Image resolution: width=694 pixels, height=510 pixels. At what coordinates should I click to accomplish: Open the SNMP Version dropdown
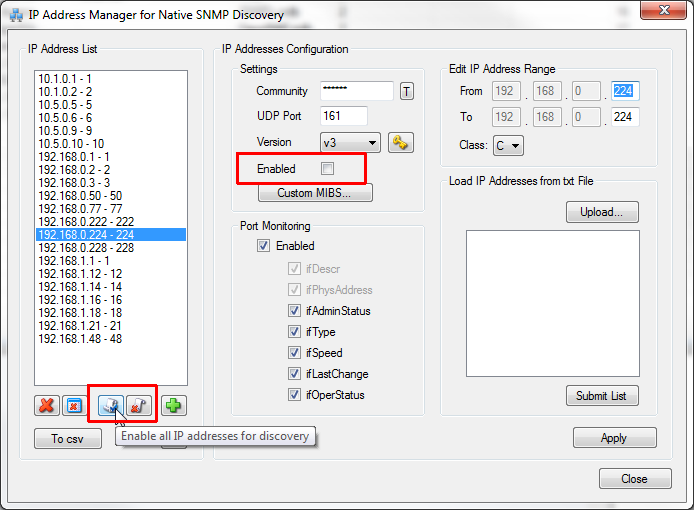(350, 142)
